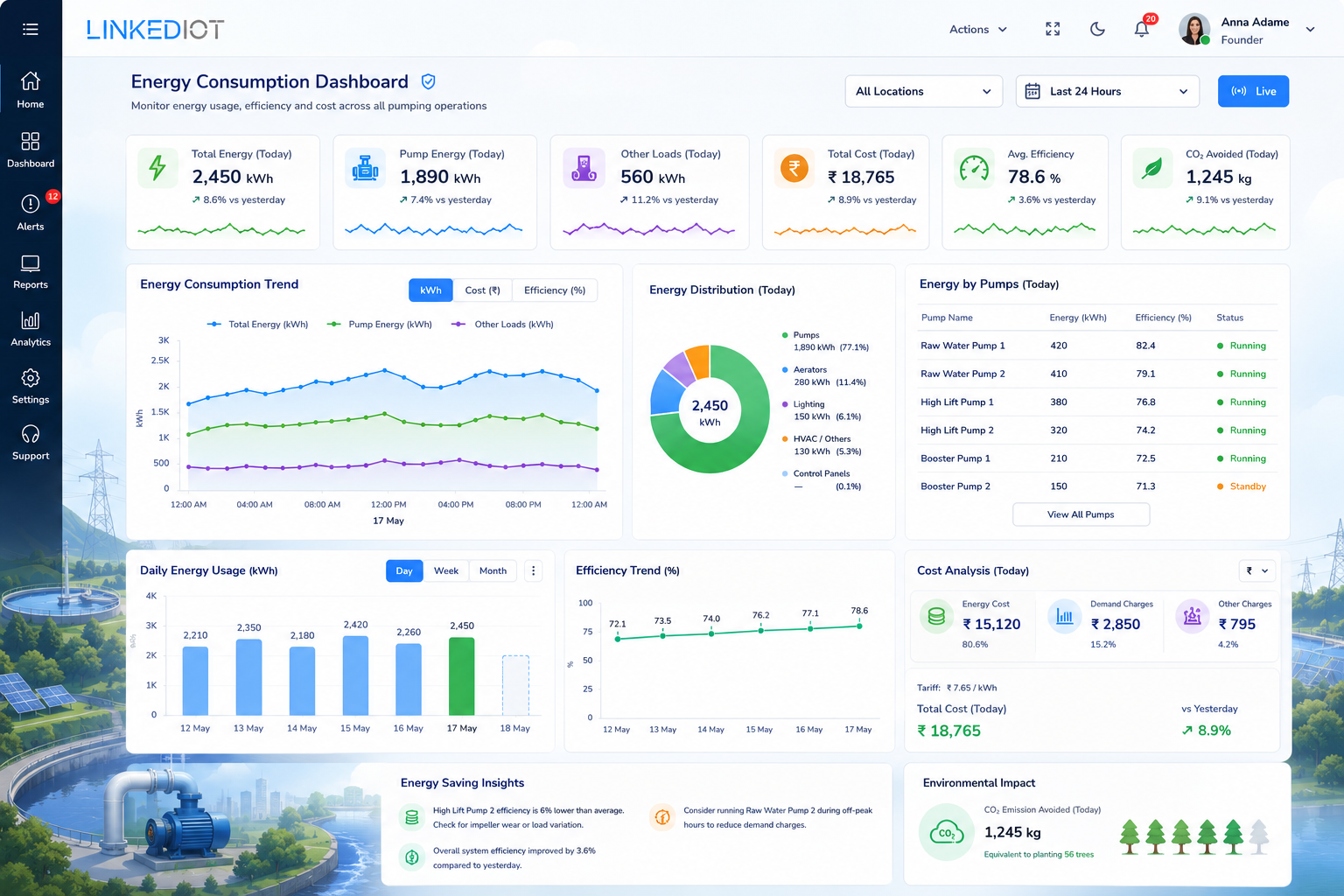Switch to dark mode moon icon
Viewport: 1344px width, 896px height.
(1097, 29)
